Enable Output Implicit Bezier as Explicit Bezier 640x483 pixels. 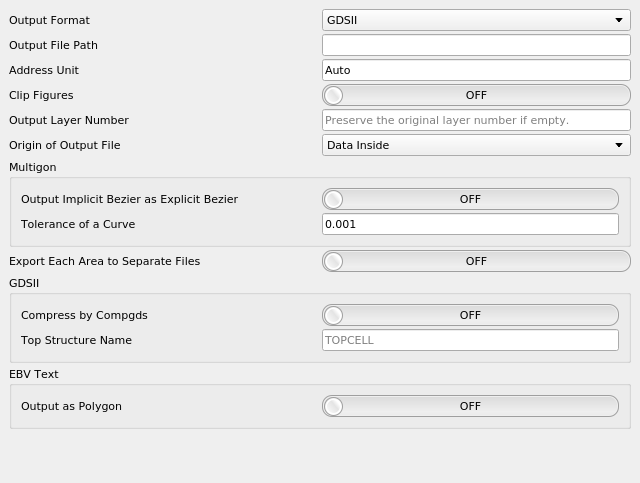click(x=470, y=199)
